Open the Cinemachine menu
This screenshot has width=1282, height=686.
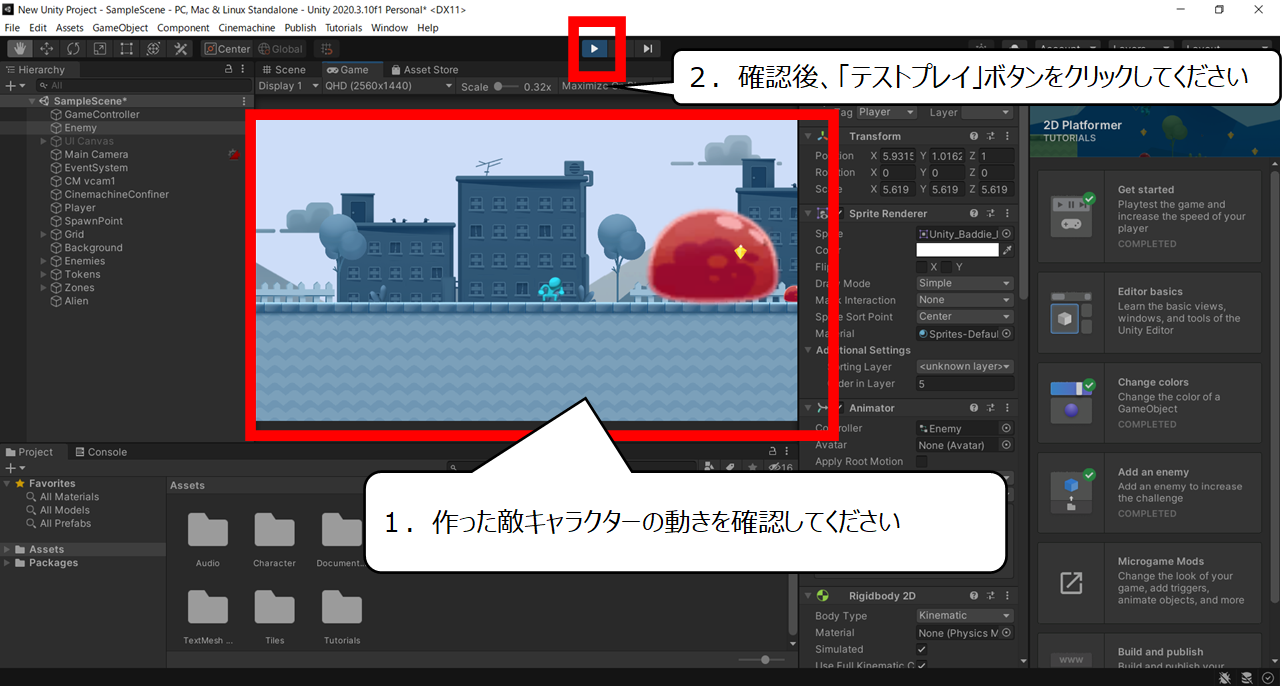[x=247, y=28]
